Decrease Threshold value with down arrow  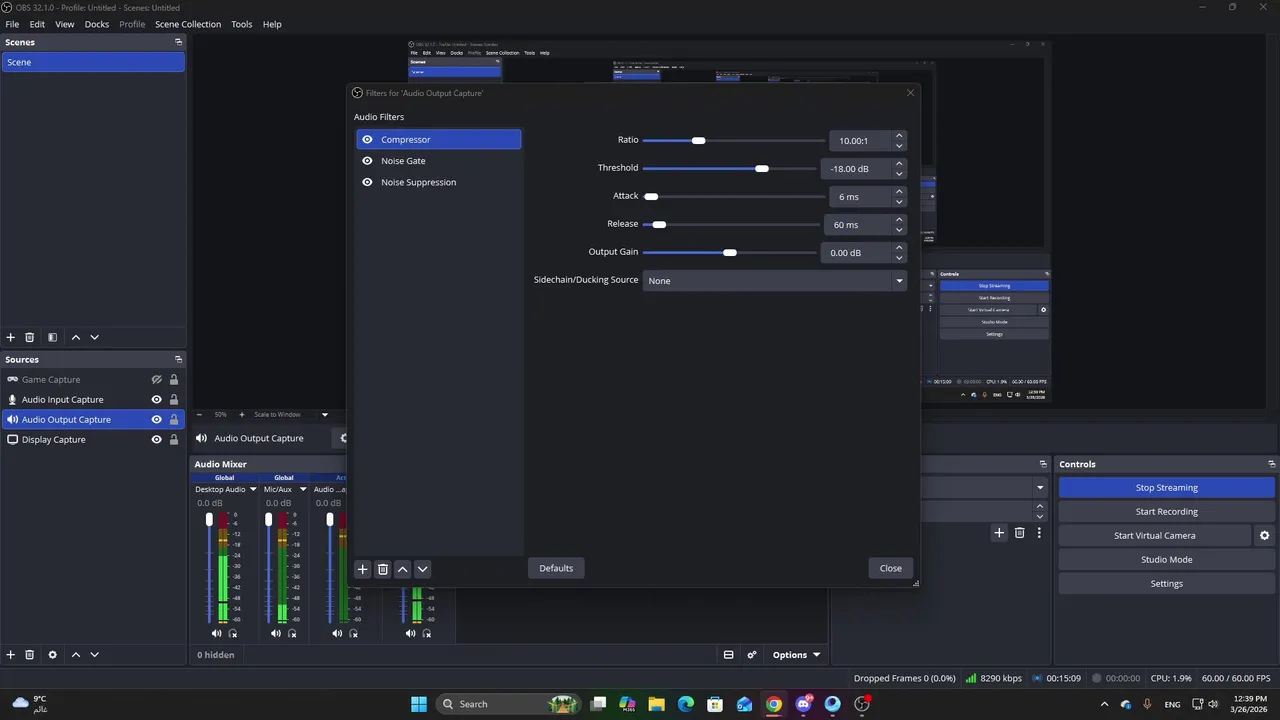899,174
